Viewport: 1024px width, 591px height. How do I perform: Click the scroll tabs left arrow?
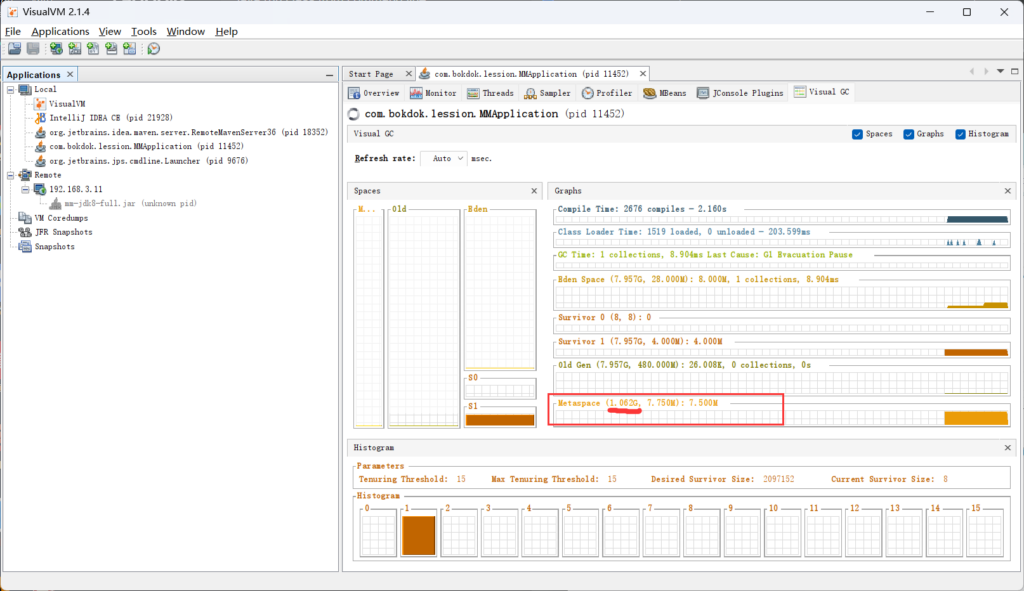click(972, 71)
